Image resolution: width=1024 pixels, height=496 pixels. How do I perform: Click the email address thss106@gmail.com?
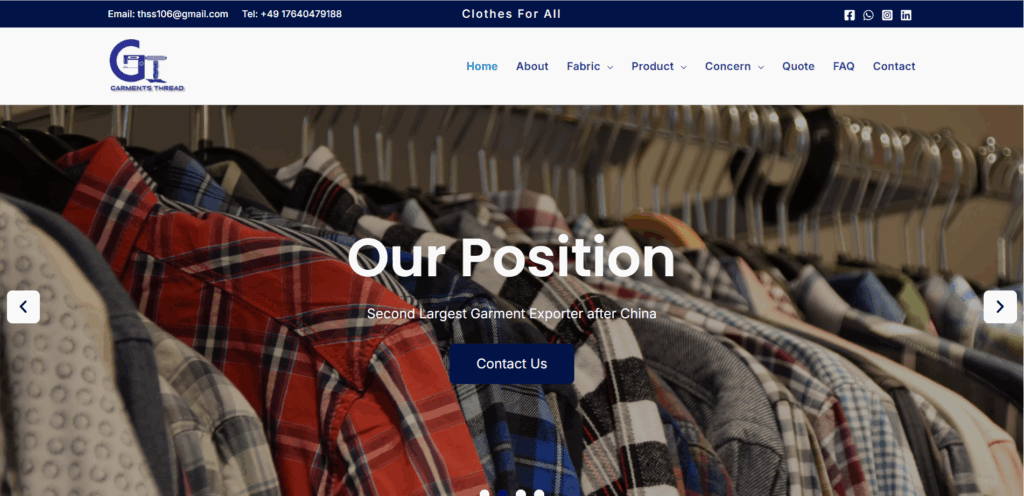[182, 14]
